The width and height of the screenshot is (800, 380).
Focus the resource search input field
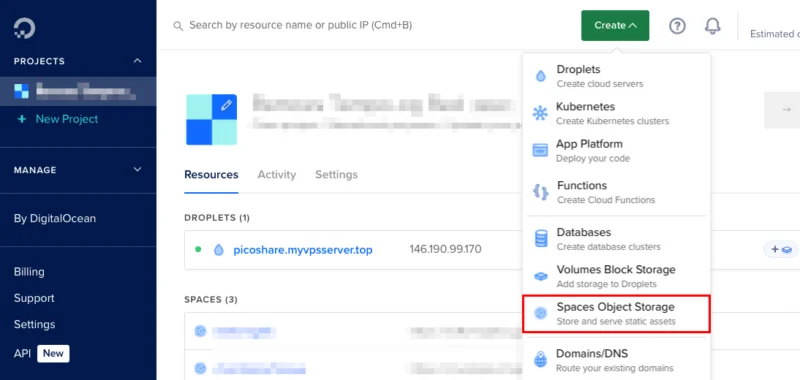pyautogui.click(x=301, y=25)
